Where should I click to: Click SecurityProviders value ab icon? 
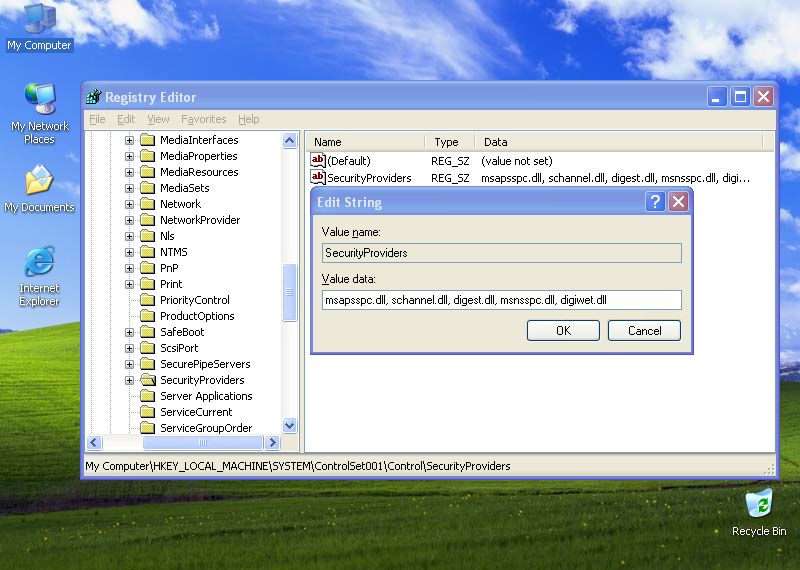(318, 177)
